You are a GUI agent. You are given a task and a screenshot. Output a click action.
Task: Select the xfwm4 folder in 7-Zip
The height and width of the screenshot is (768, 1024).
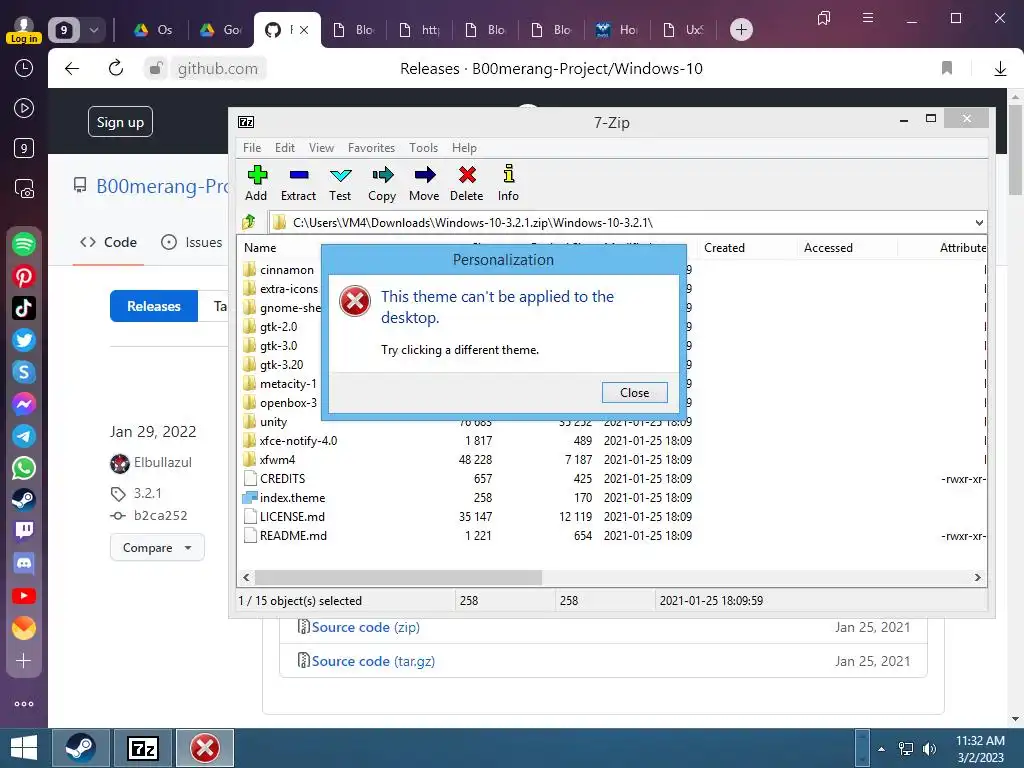[278, 460]
